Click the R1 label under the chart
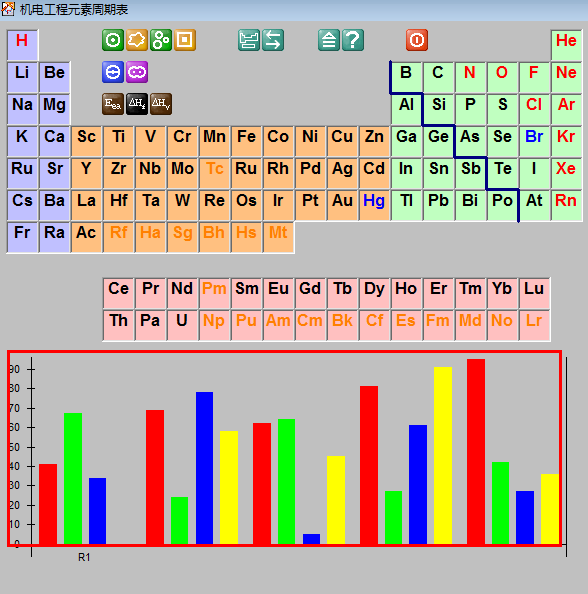The image size is (588, 594). click(84, 557)
